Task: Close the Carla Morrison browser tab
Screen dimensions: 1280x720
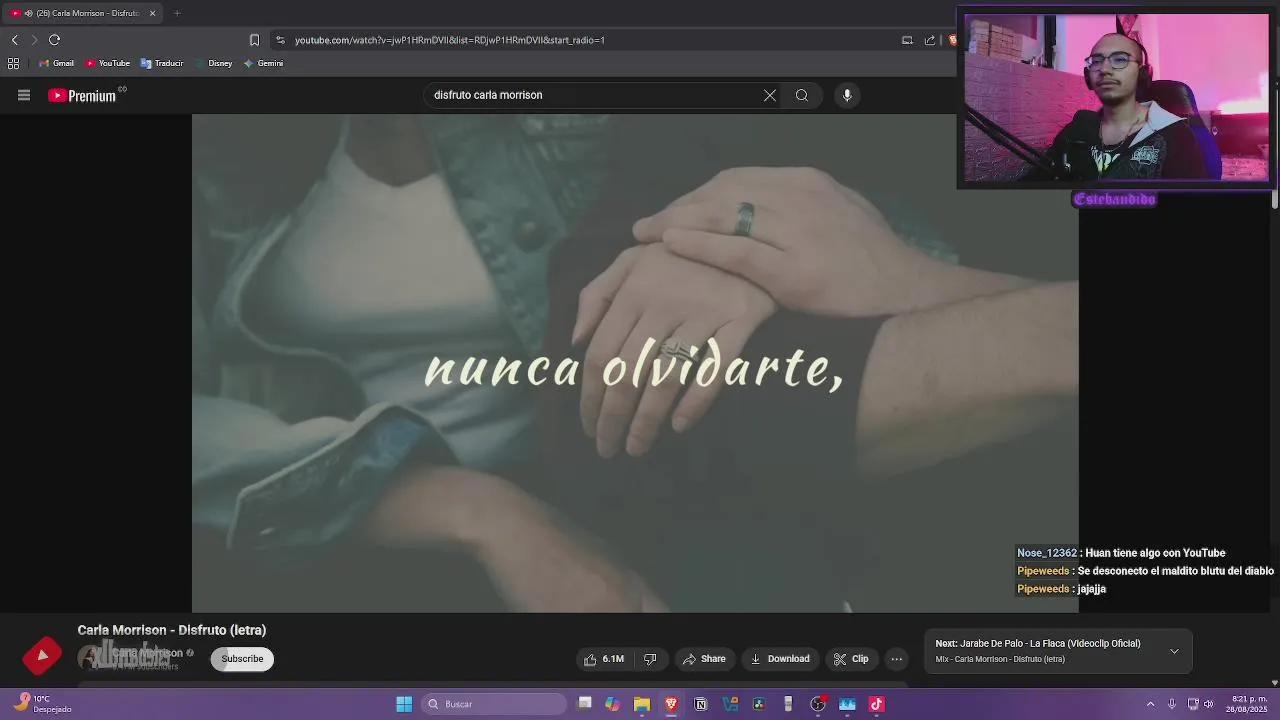Action: [152, 13]
